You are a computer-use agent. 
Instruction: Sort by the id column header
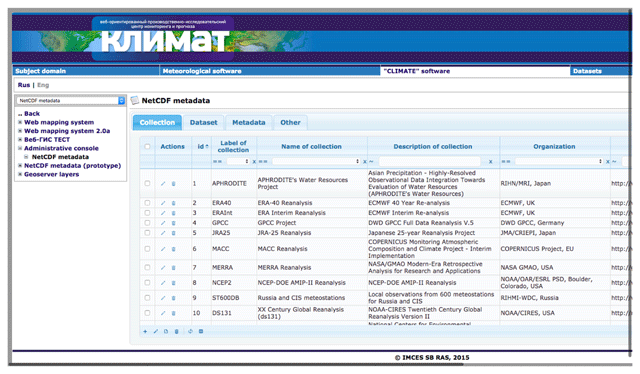pos(202,146)
